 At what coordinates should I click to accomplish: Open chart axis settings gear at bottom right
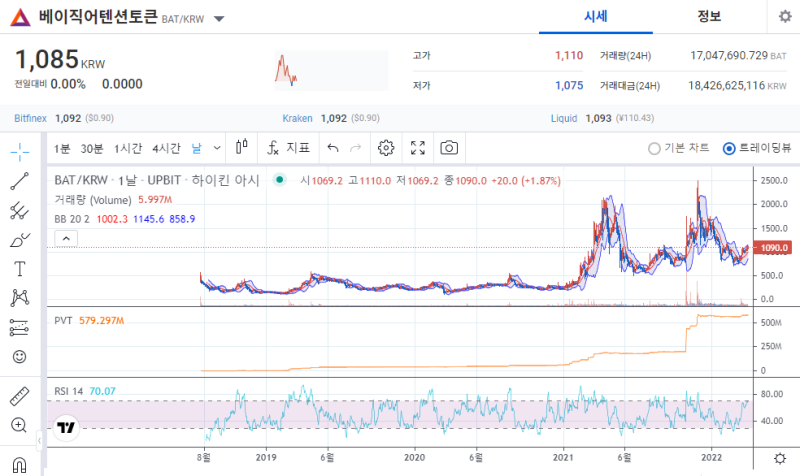[x=780, y=458]
